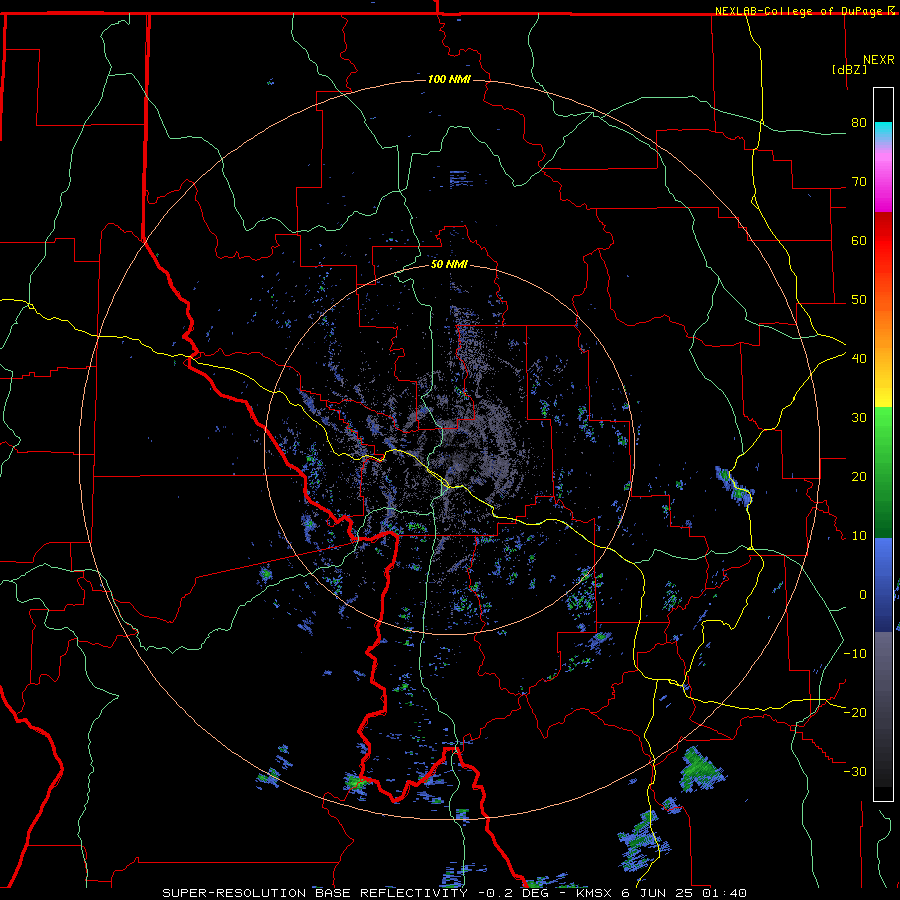Click the 80 value on the dBZ scale
This screenshot has width=900, height=900.
859,123
